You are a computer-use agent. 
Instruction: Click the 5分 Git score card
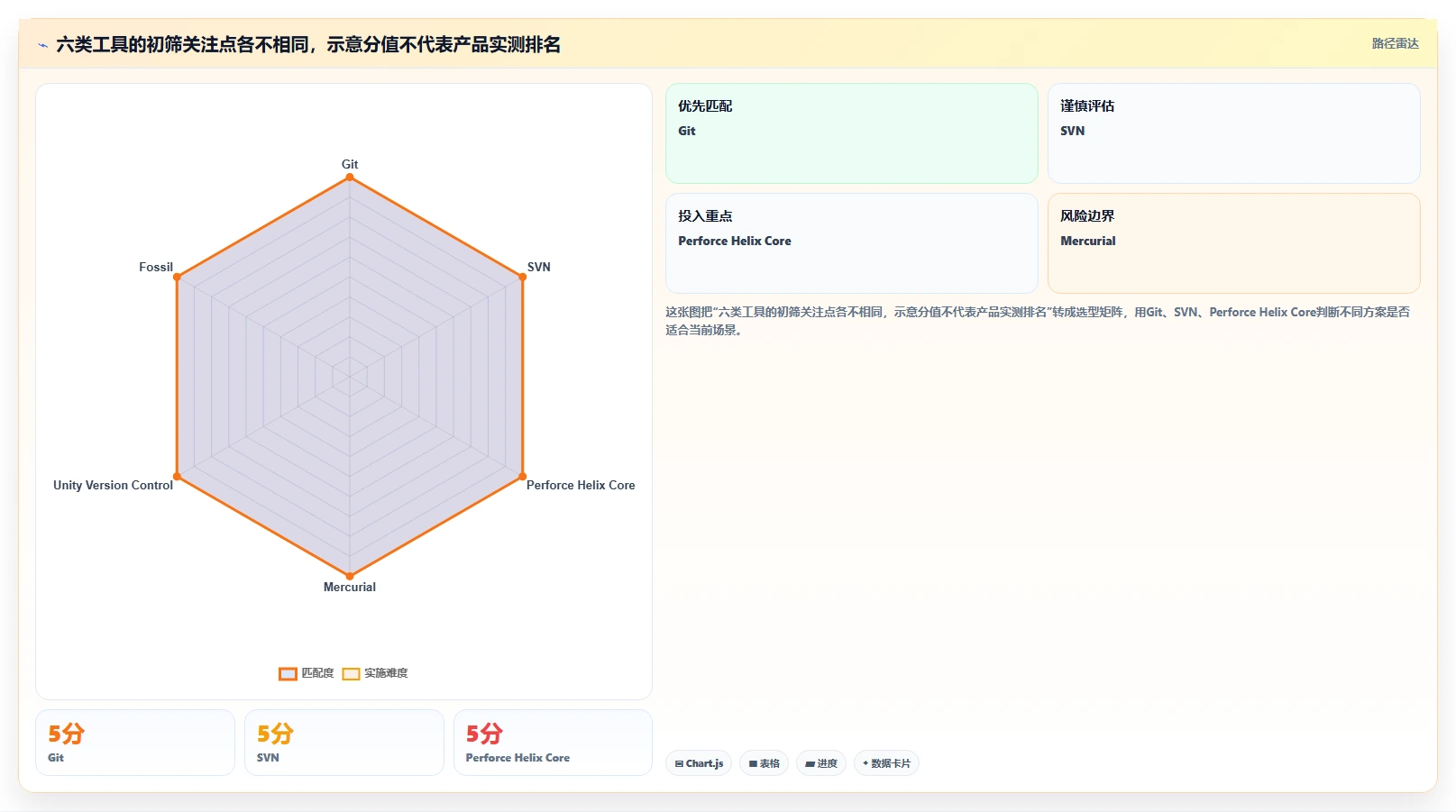tap(135, 743)
